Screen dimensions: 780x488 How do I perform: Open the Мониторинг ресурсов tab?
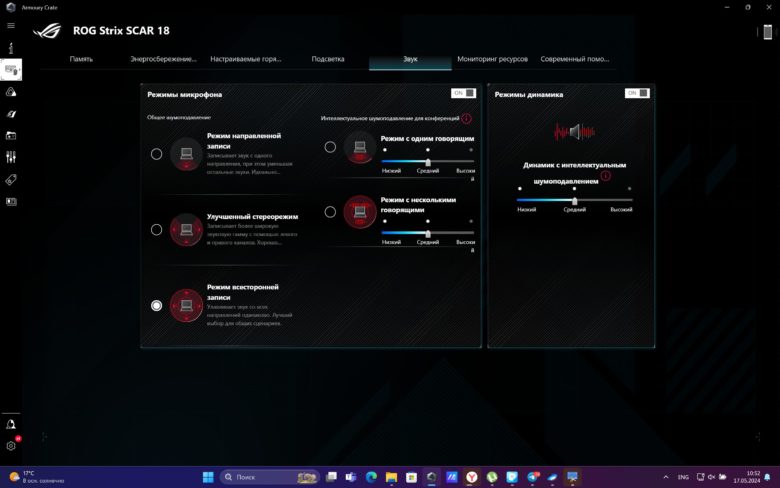[492, 59]
